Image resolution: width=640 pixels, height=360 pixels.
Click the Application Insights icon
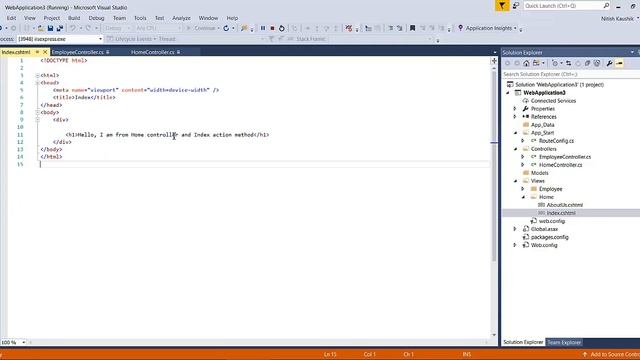click(x=460, y=28)
